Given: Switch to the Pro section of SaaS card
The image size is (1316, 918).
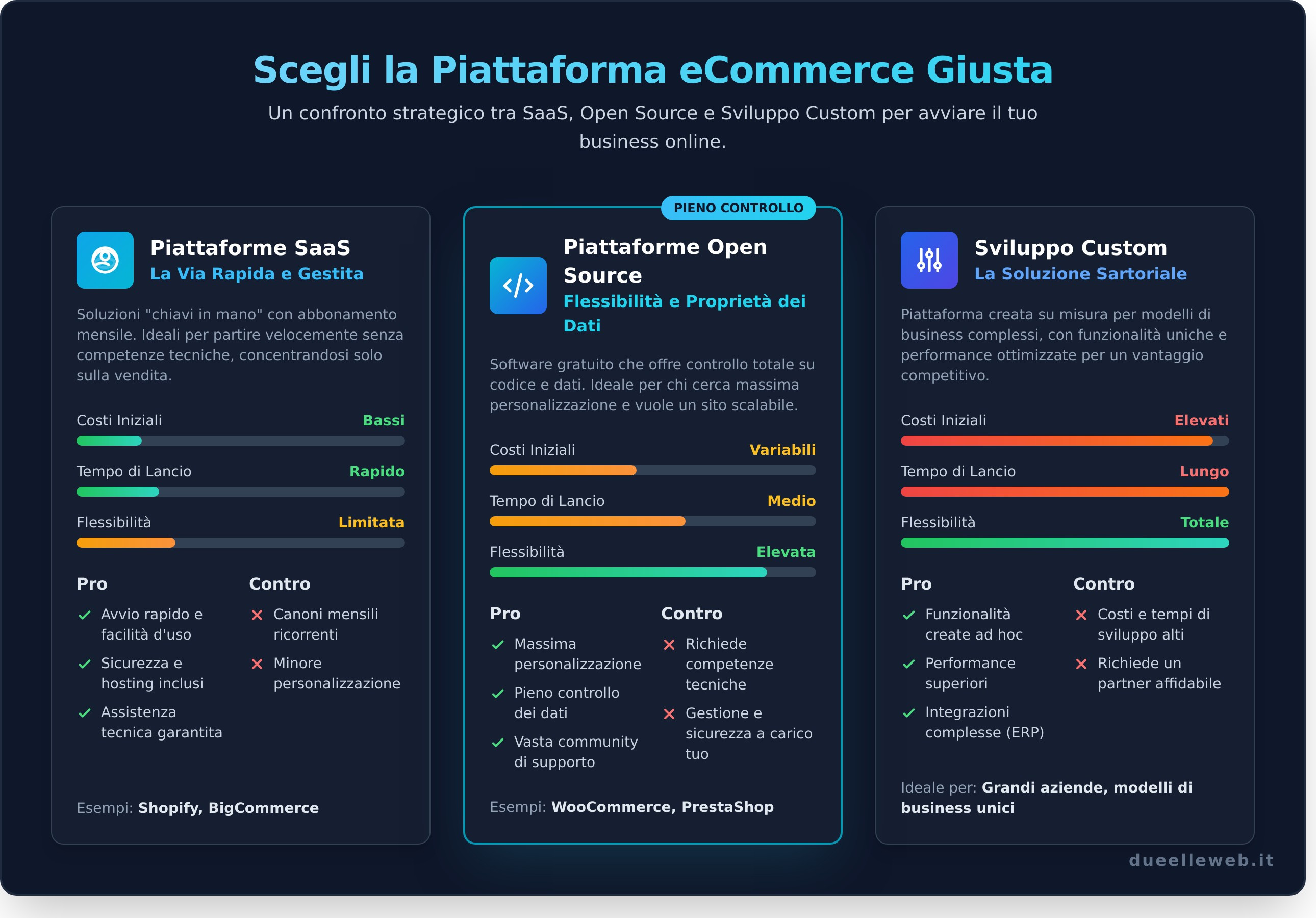Looking at the screenshot, I should (92, 584).
